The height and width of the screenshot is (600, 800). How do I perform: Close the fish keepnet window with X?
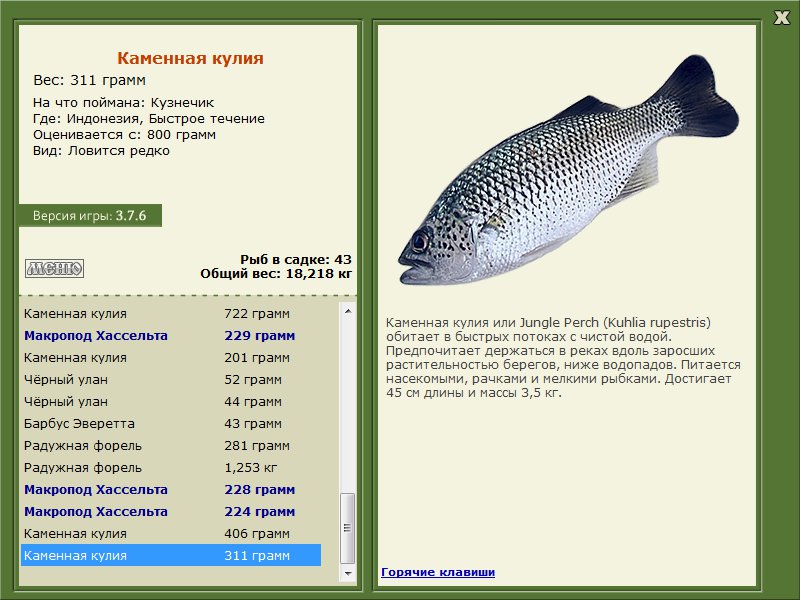pyautogui.click(x=781, y=18)
